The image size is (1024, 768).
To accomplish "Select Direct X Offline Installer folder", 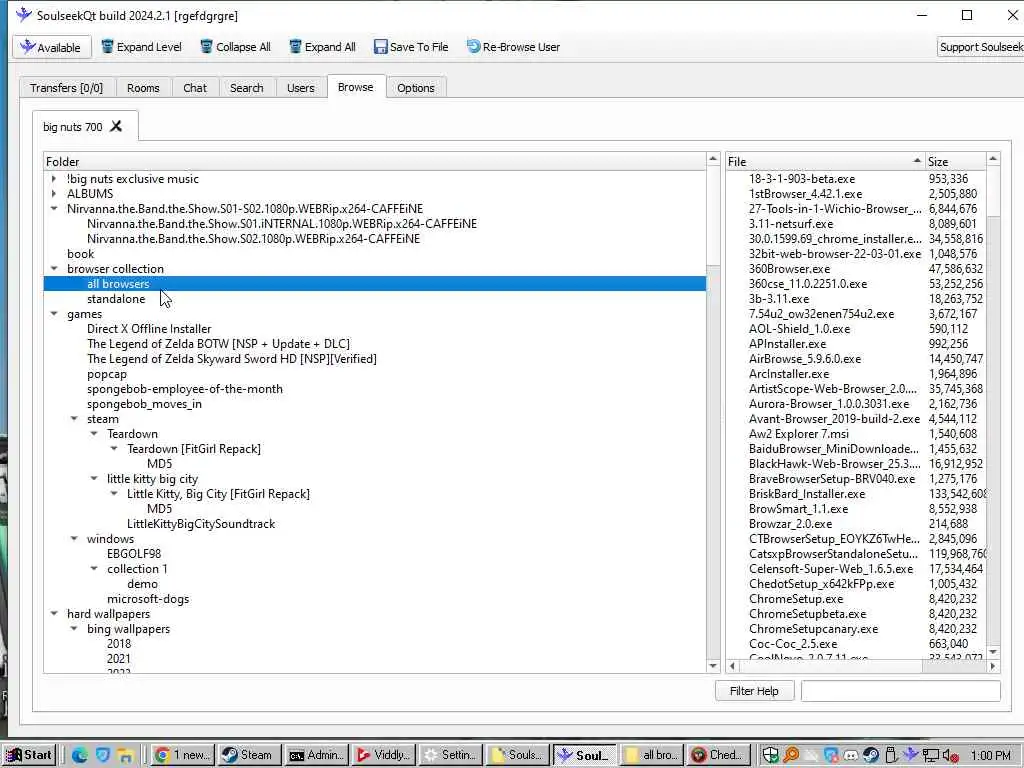I will [x=149, y=328].
